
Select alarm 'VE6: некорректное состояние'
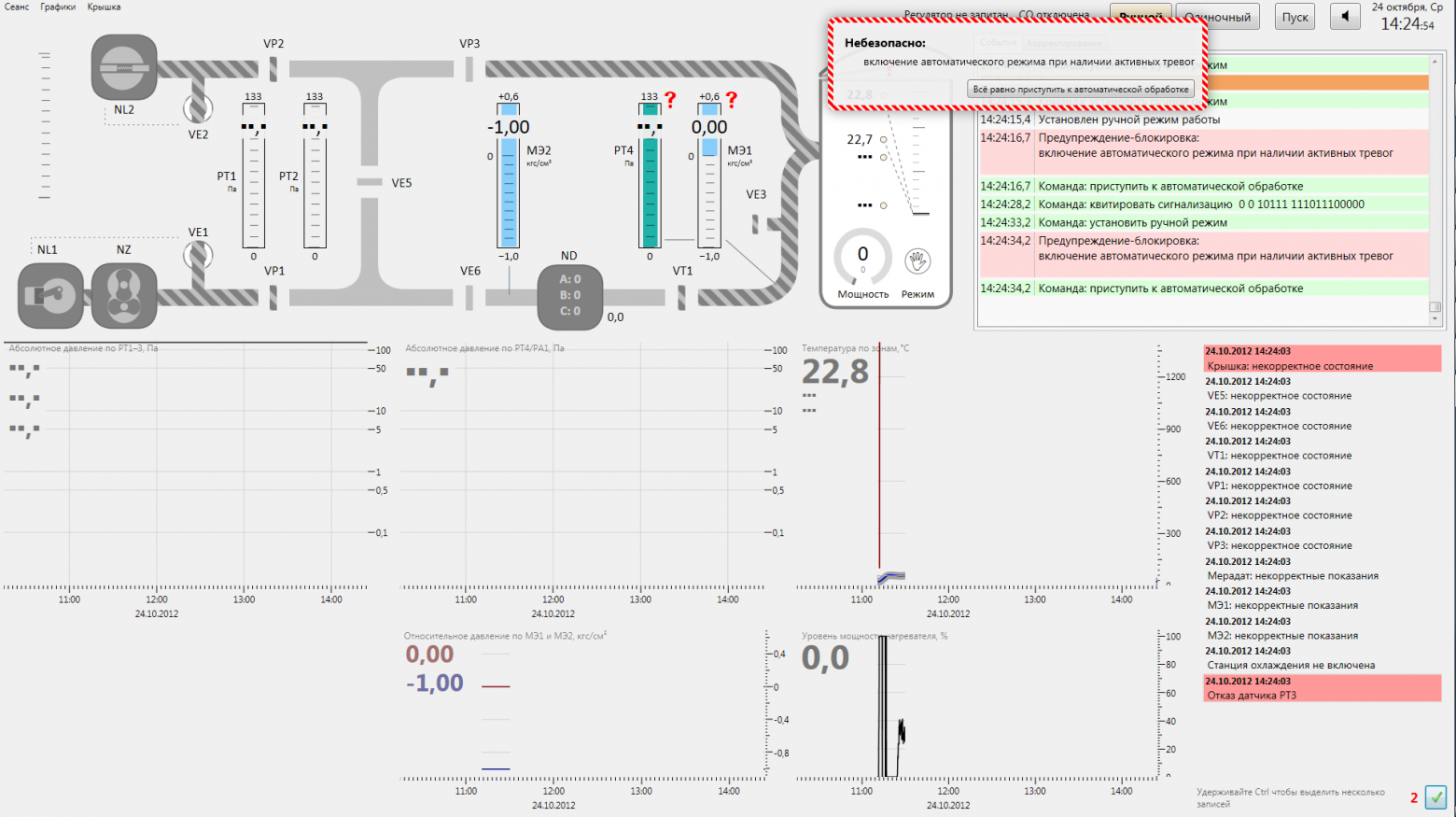[1323, 418]
